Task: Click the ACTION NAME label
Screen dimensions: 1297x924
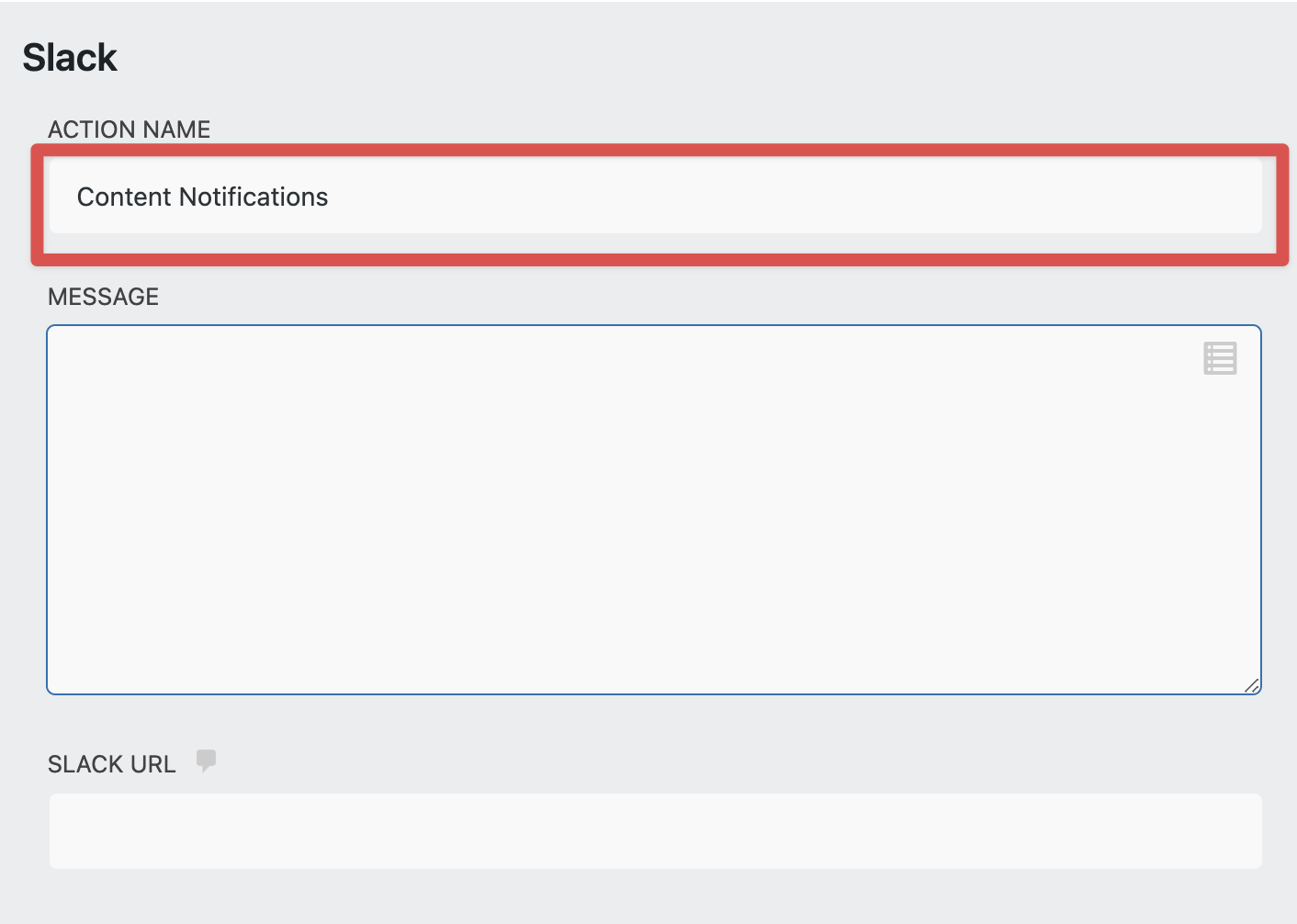Action: point(130,130)
